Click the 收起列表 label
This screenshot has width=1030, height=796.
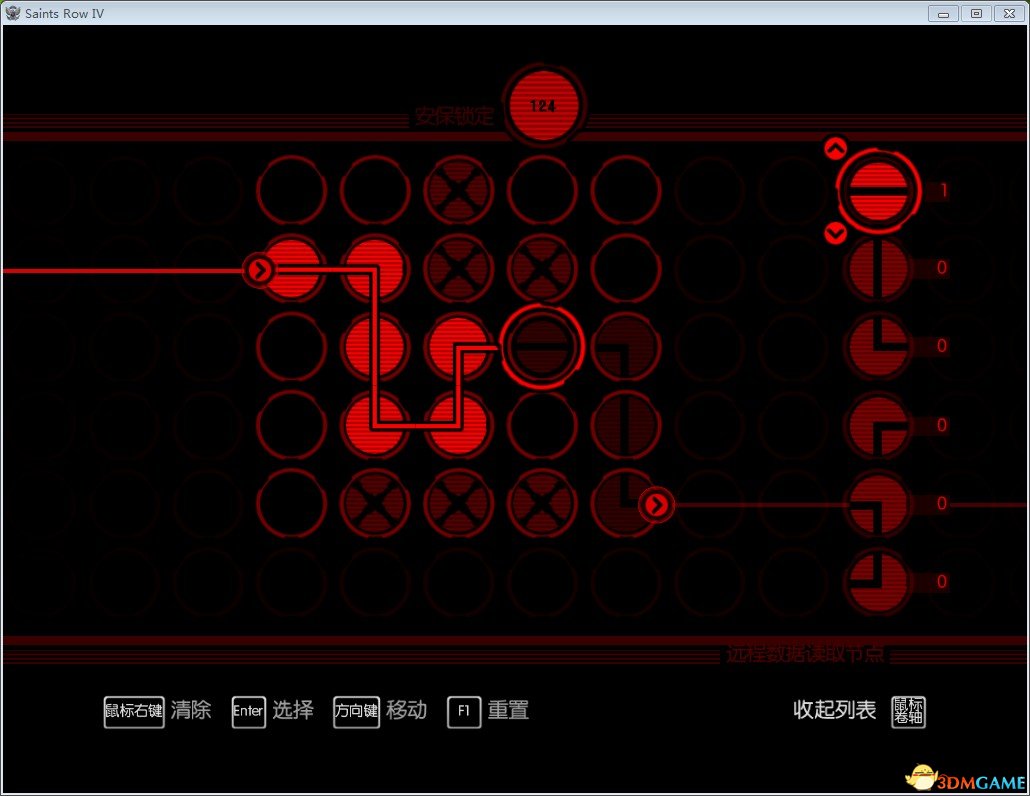tap(834, 710)
